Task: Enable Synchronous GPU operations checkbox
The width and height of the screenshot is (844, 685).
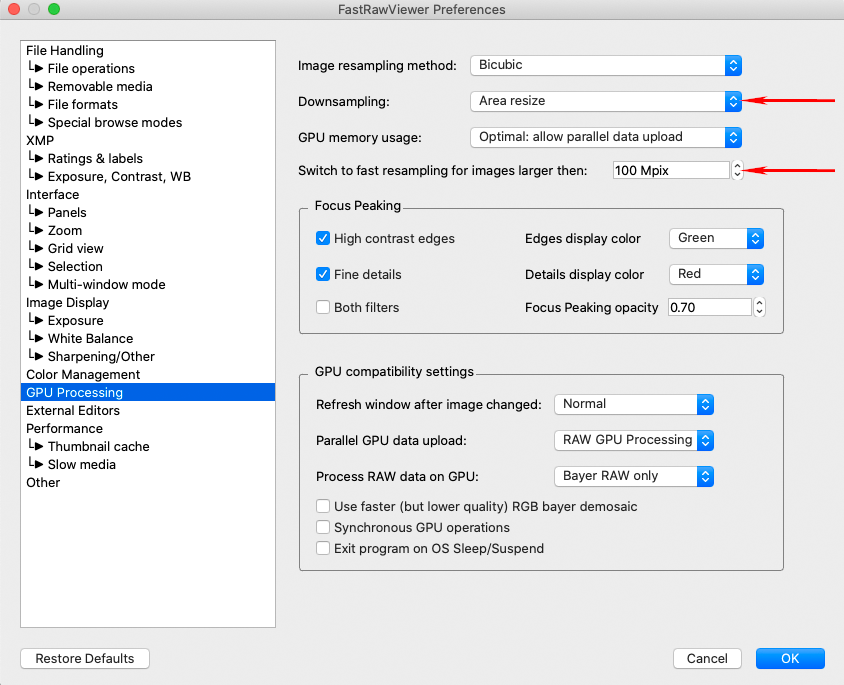Action: click(x=323, y=528)
